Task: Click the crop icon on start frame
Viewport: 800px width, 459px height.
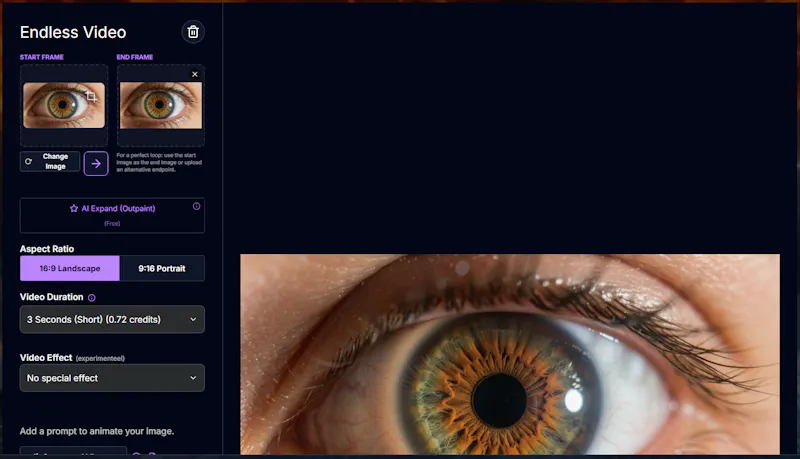Action: coord(91,96)
